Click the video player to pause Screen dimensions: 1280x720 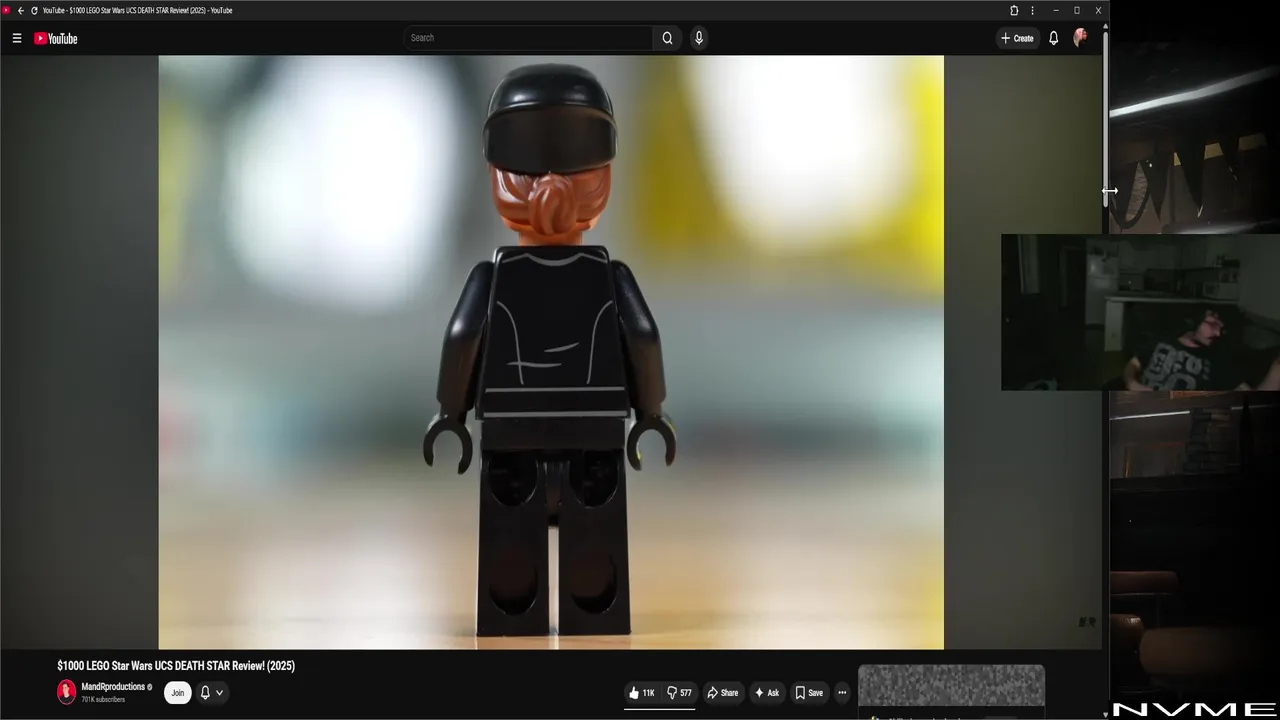click(x=551, y=352)
